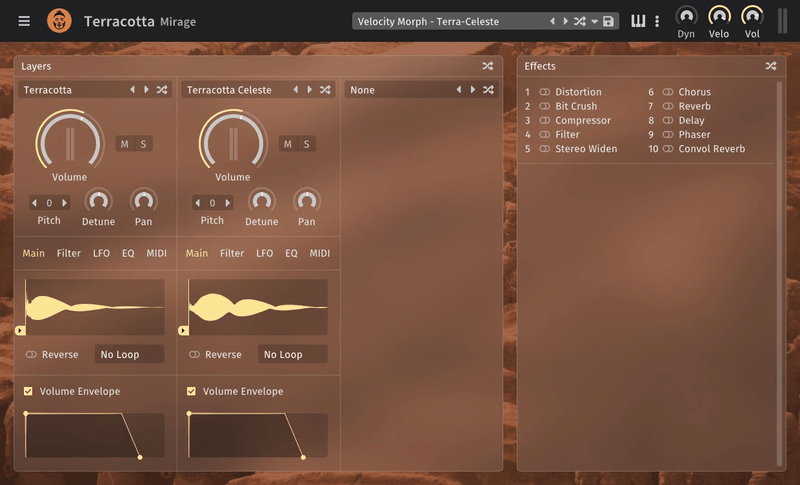Viewport: 800px width, 485px height.
Task: Toggle Reverse on the Terracotta layer
Action: pos(31,355)
